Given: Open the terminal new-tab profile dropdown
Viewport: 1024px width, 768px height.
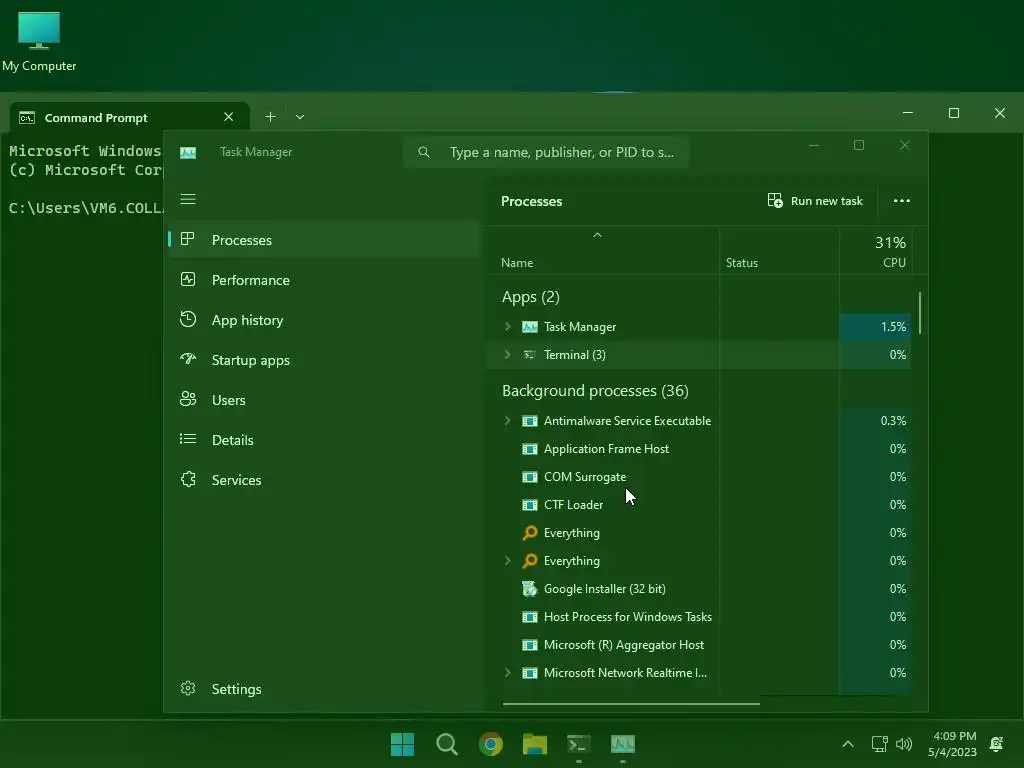Looking at the screenshot, I should pos(300,117).
